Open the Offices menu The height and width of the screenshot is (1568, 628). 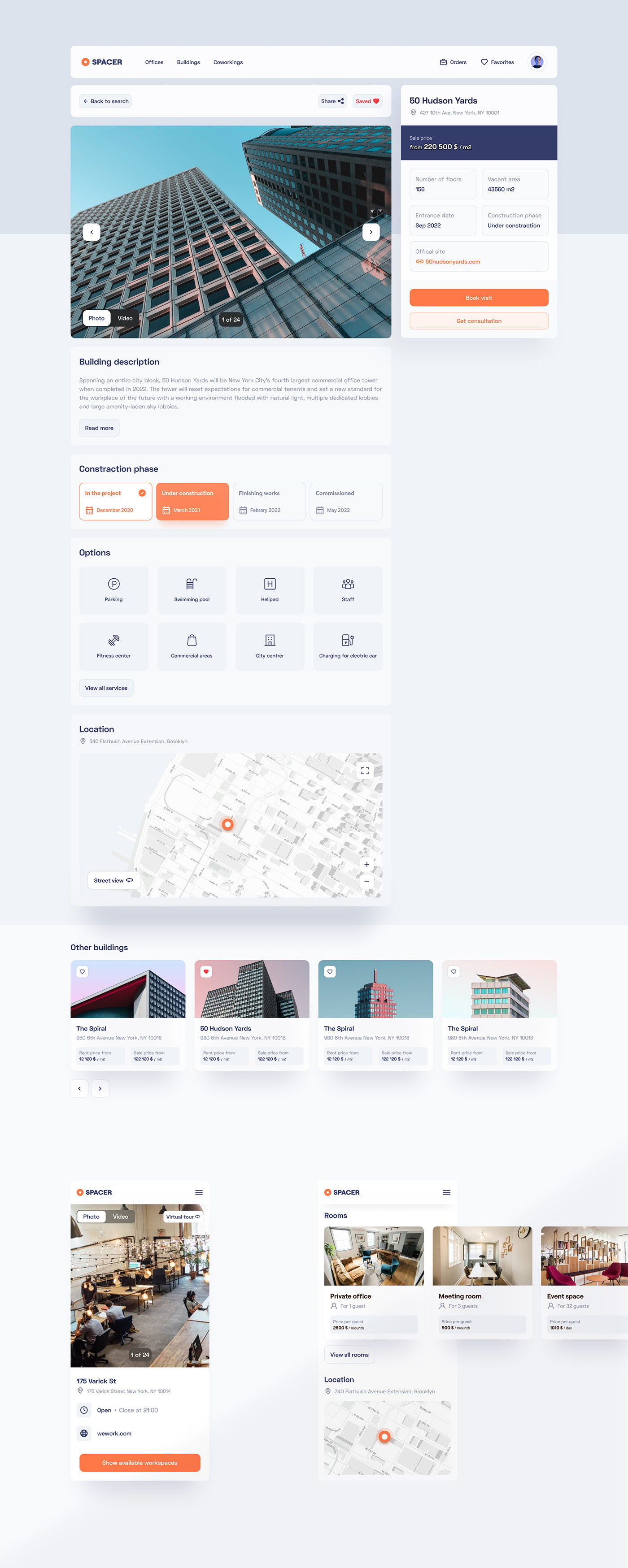(154, 62)
